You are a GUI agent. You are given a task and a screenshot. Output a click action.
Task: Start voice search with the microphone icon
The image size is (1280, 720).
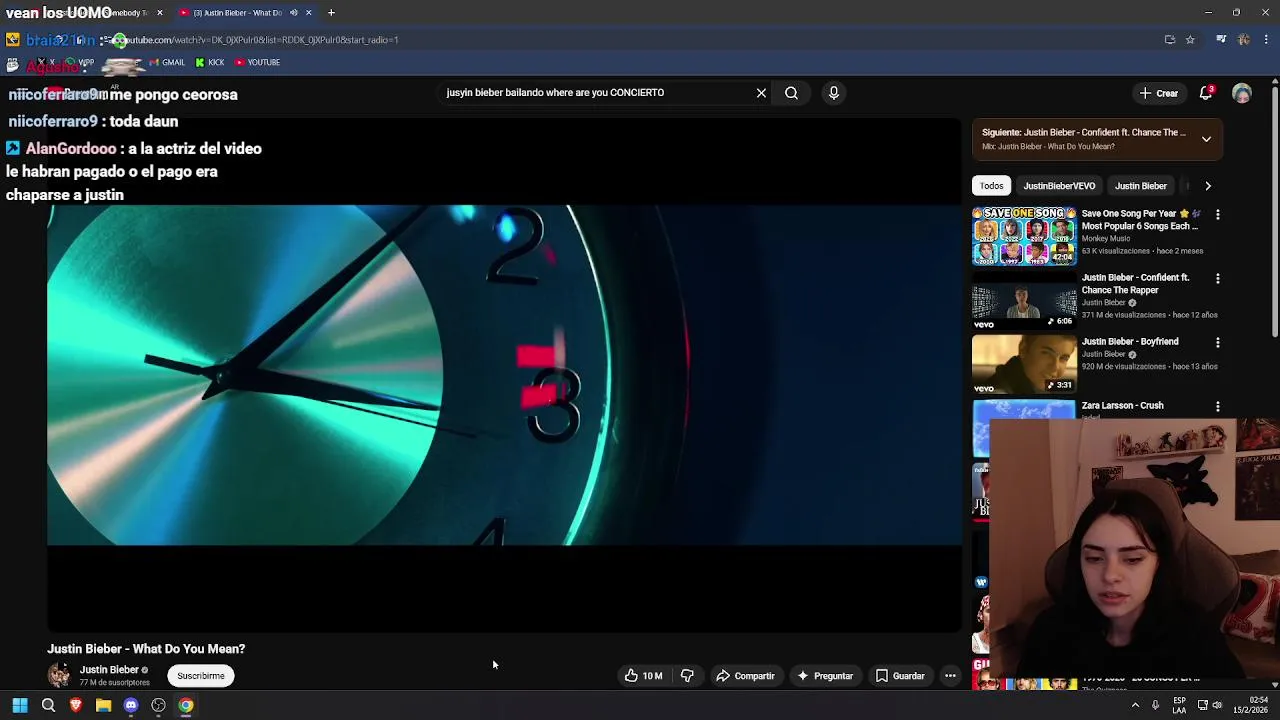(834, 93)
